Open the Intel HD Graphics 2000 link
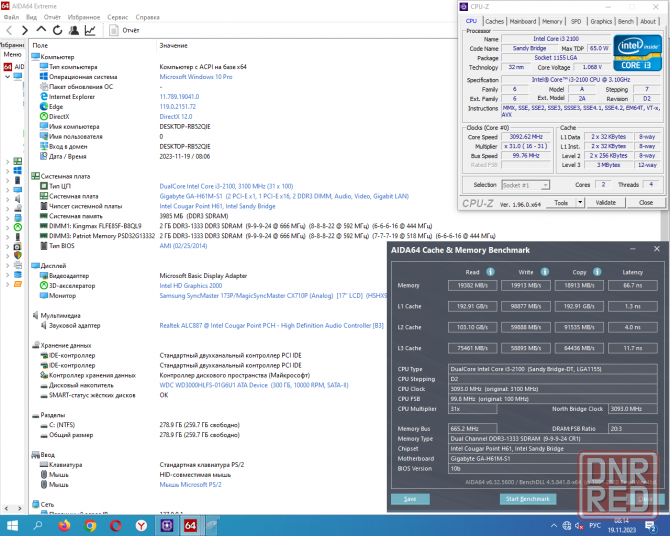The image size is (670, 536). coord(191,286)
